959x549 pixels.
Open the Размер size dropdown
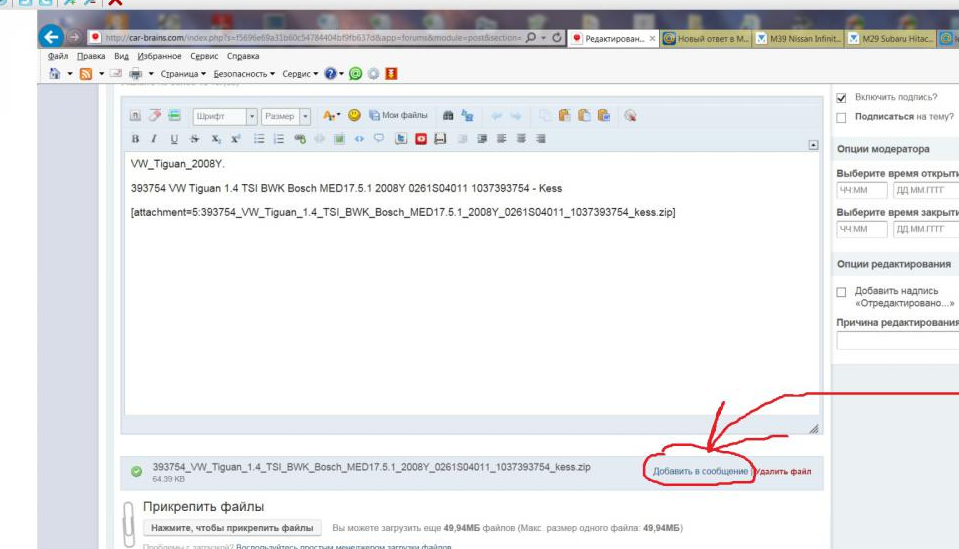(x=286, y=116)
